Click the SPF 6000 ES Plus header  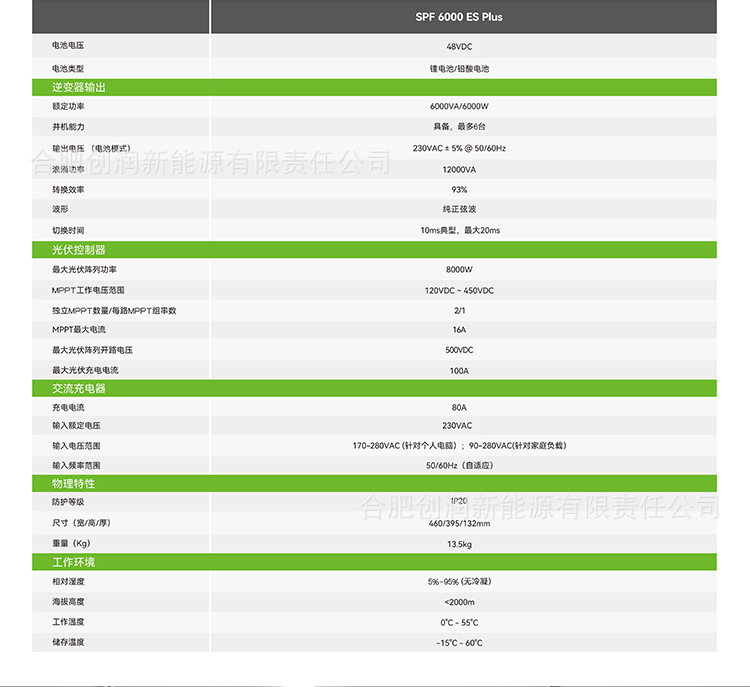[459, 17]
